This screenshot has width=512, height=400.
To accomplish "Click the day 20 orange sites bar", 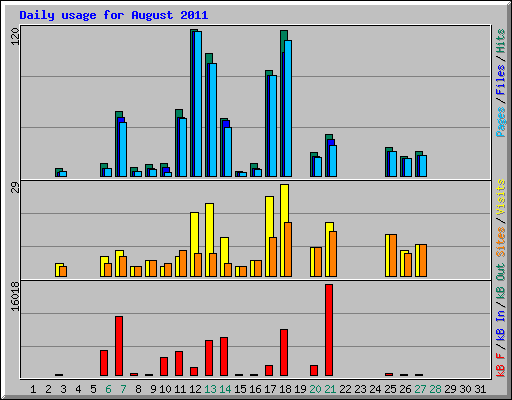I will tap(318, 262).
